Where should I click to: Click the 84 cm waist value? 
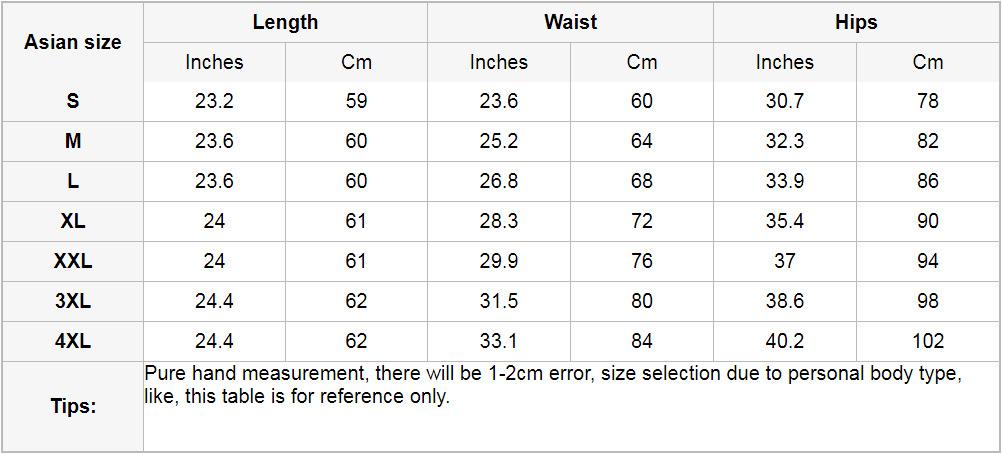(642, 341)
